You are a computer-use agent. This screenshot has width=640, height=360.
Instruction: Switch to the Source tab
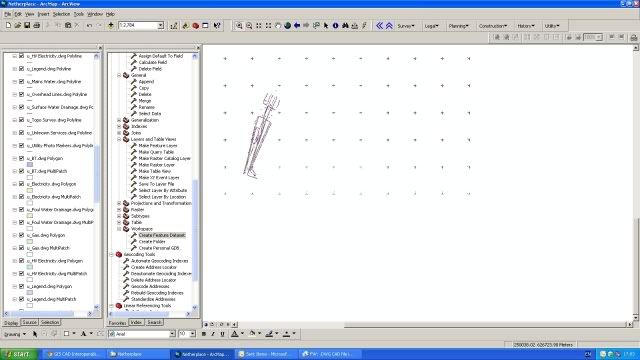(29, 322)
